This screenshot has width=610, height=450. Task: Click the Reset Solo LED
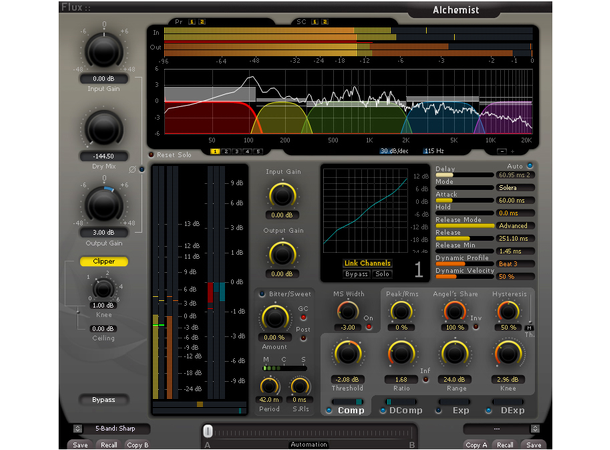coord(151,154)
